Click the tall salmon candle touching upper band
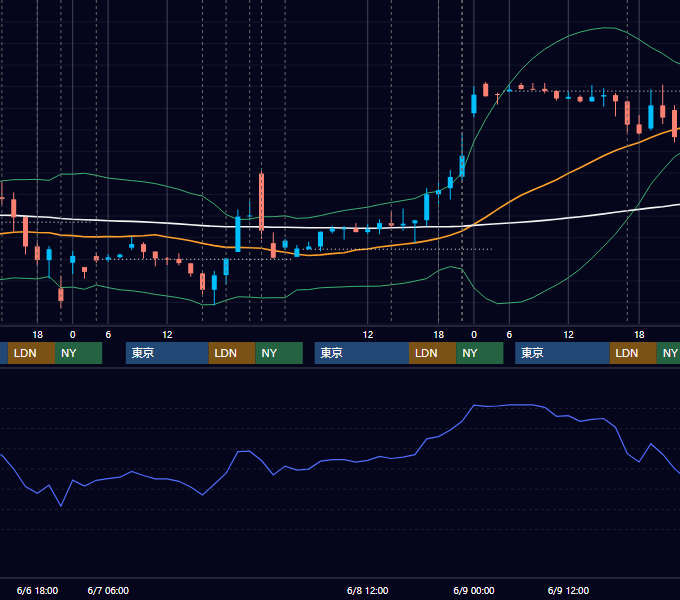This screenshot has height=600, width=680. 261,202
